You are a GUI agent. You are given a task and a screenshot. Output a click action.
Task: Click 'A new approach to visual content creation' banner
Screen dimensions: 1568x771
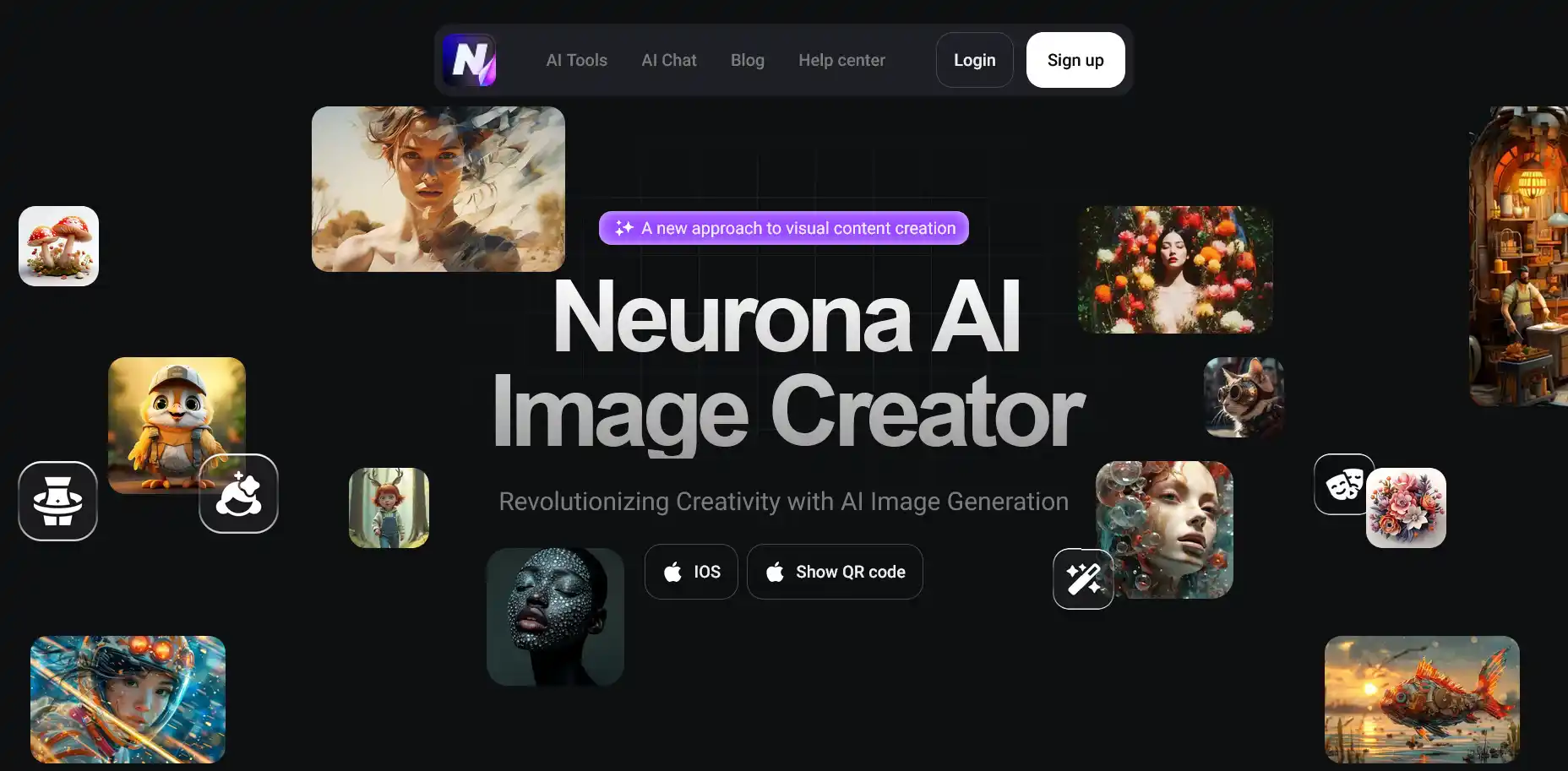pyautogui.click(x=783, y=228)
